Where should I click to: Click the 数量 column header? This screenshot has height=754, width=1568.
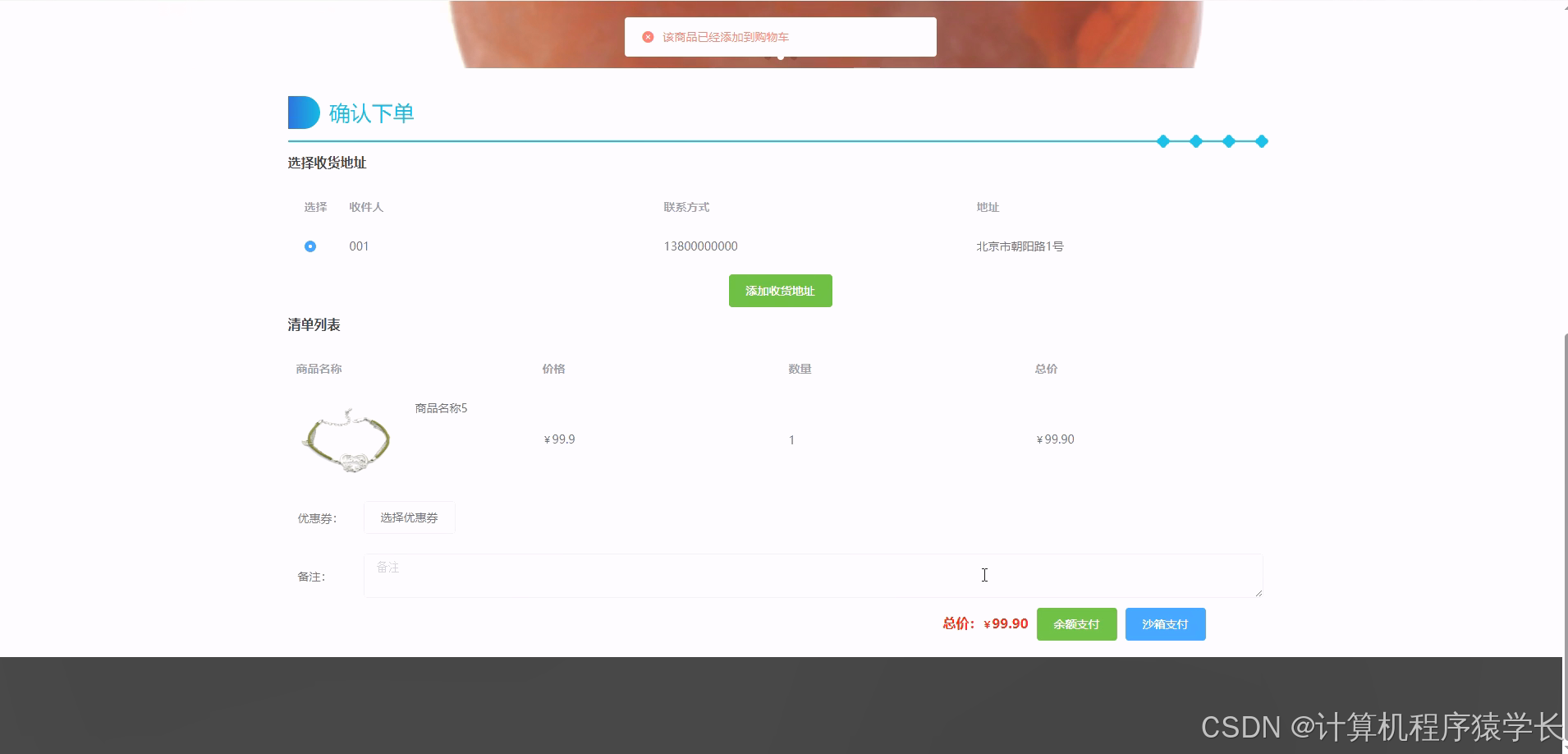point(800,369)
